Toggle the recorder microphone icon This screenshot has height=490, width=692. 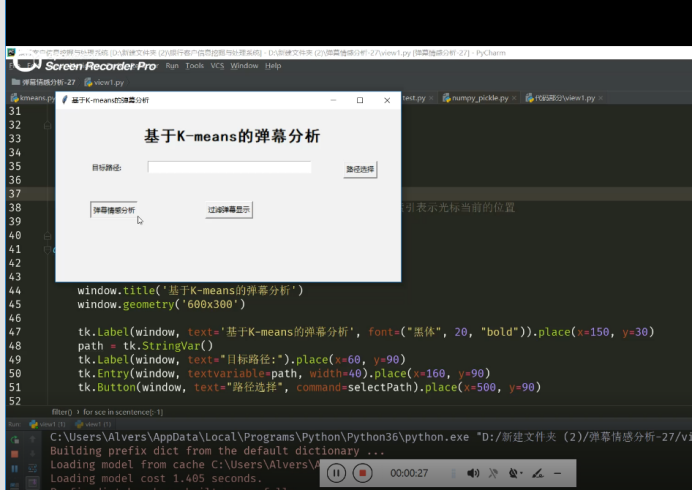493,473
